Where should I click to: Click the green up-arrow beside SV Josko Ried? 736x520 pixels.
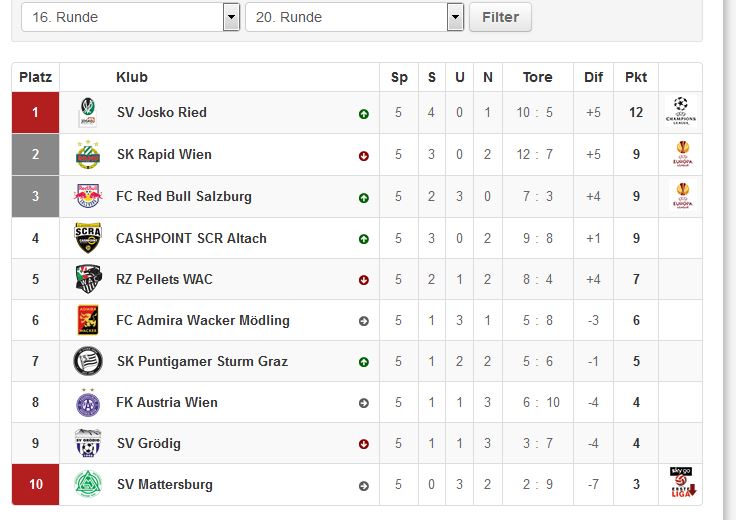pyautogui.click(x=364, y=114)
